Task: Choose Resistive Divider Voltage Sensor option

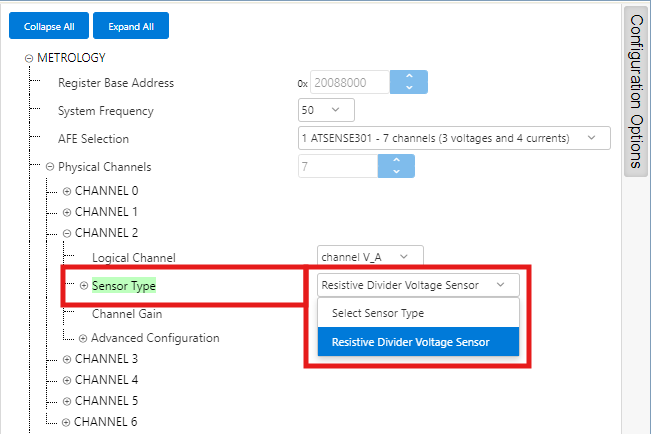Action: 410,342
